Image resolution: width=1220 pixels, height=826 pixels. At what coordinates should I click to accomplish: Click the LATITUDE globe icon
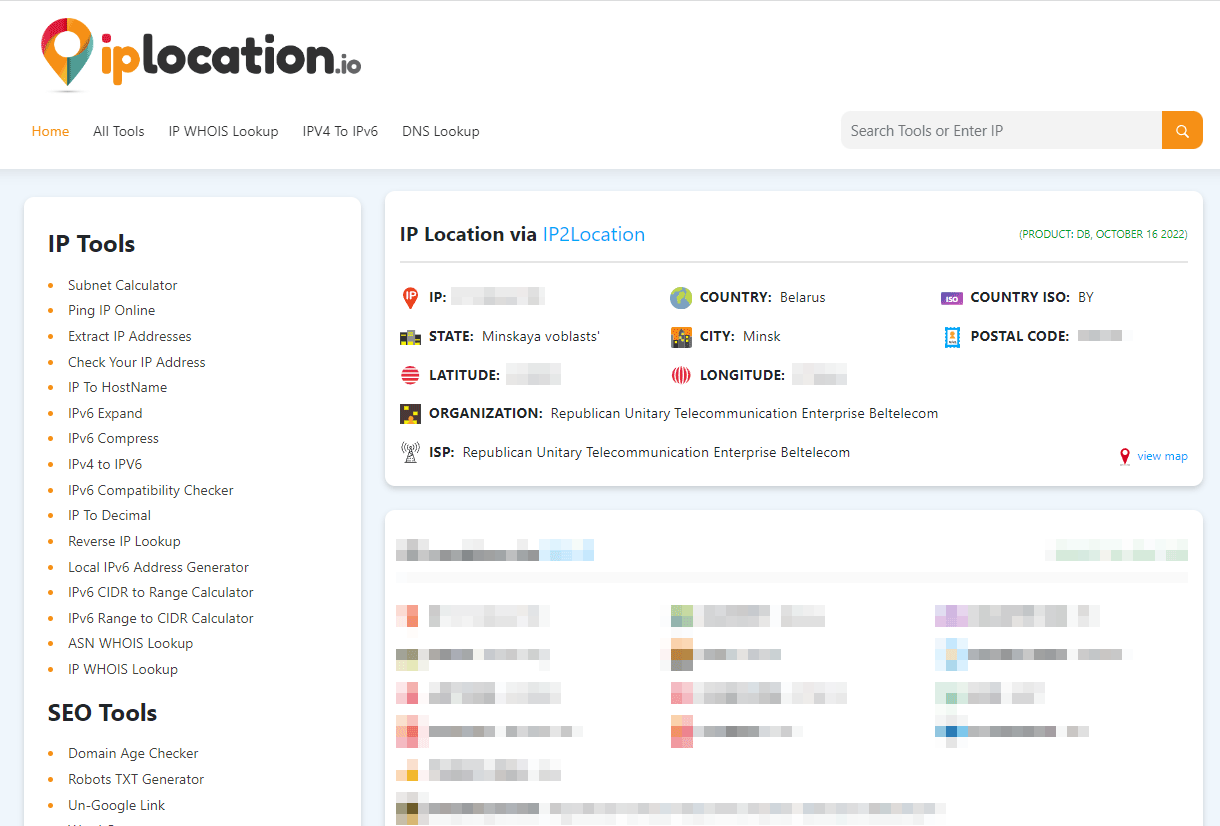coord(410,376)
